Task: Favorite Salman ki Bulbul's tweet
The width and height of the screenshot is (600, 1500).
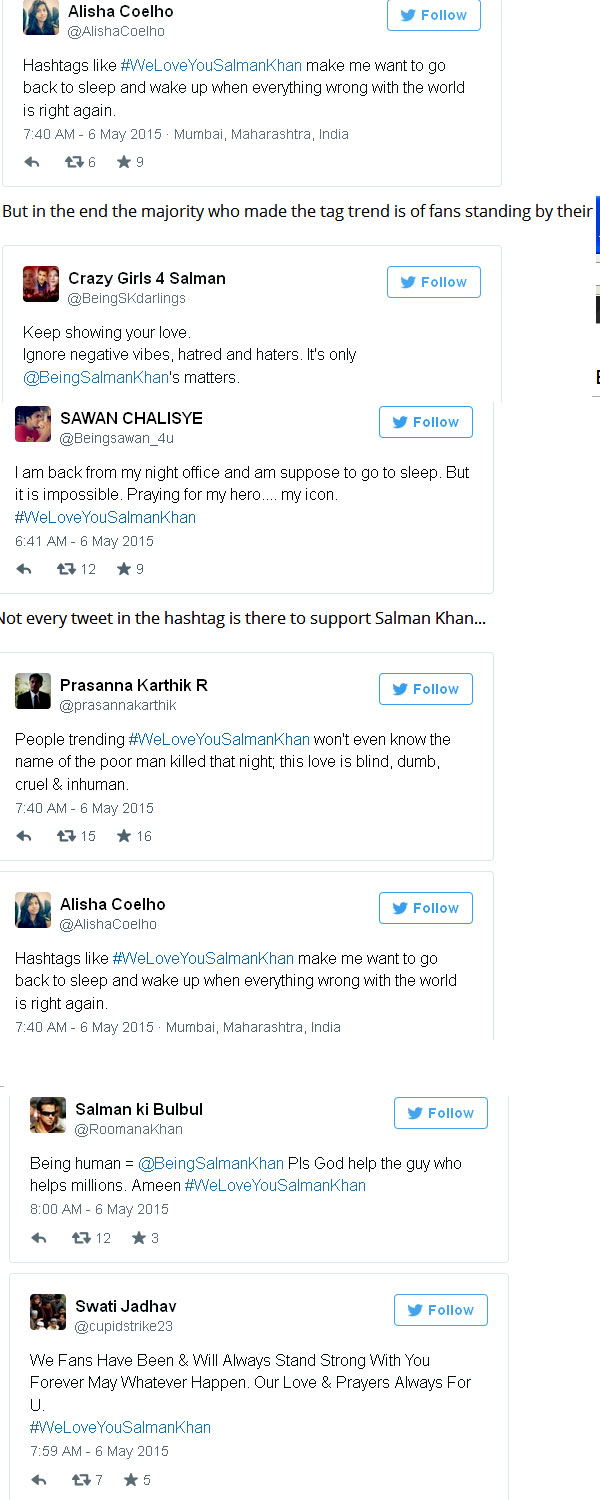Action: (x=139, y=1238)
